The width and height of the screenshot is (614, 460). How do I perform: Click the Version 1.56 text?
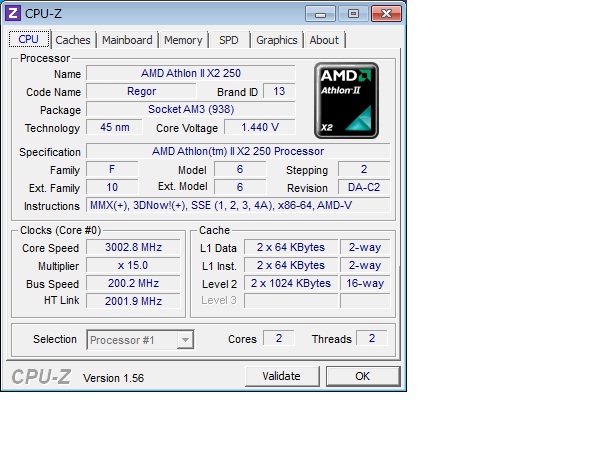click(x=114, y=378)
